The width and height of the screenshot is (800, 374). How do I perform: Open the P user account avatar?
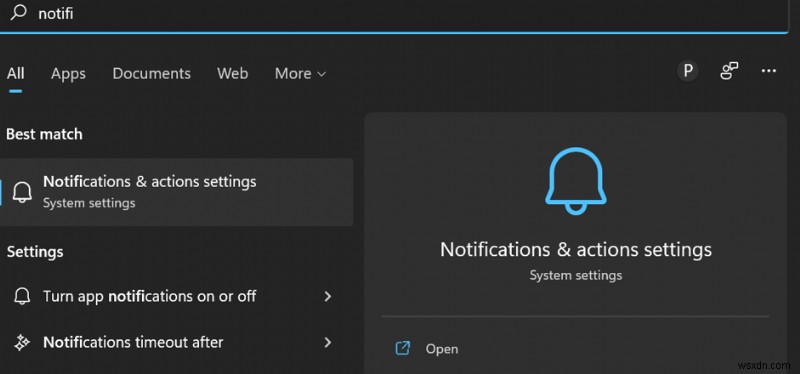pyautogui.click(x=688, y=70)
